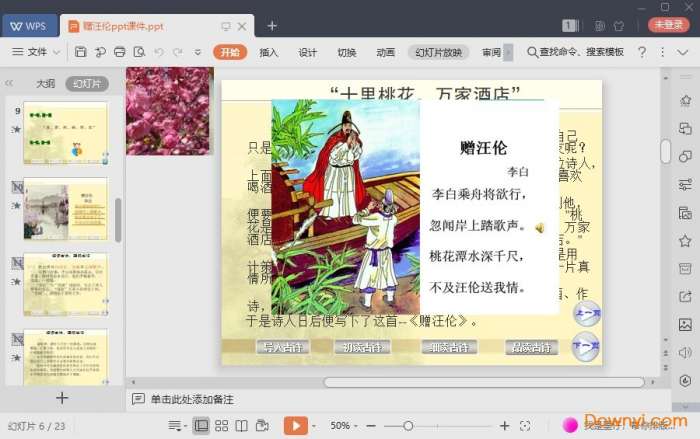This screenshot has width=700, height=439.
Task: Zoom out with the minus button
Action: tap(371, 426)
